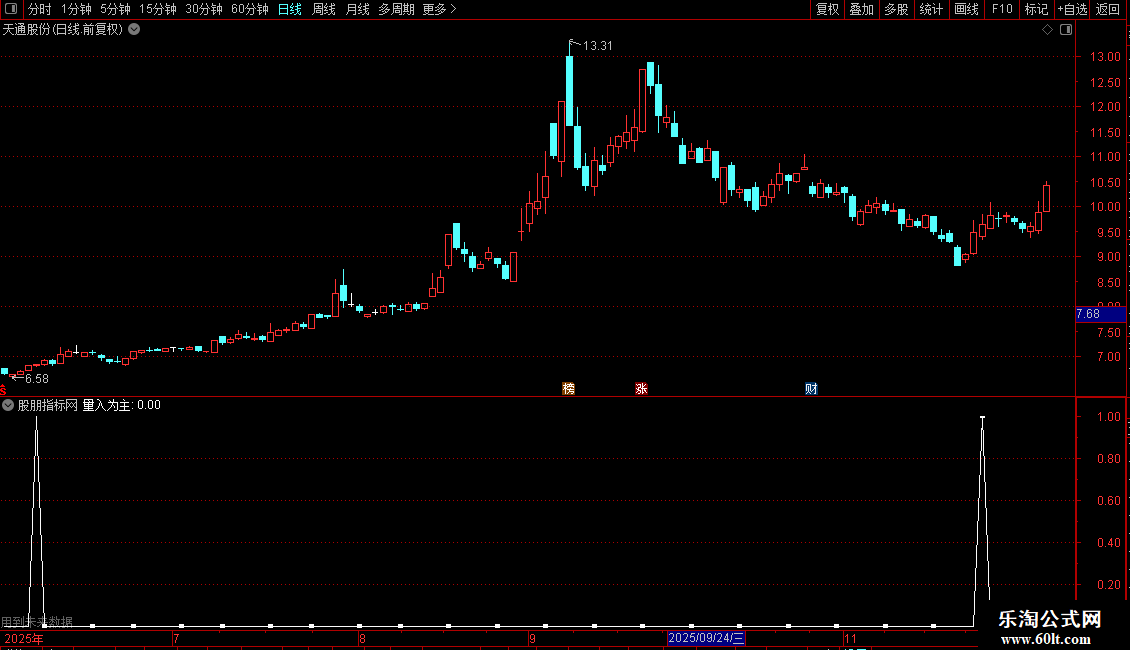Open the 统计 statistics button
This screenshot has width=1130, height=650.
coord(930,9)
